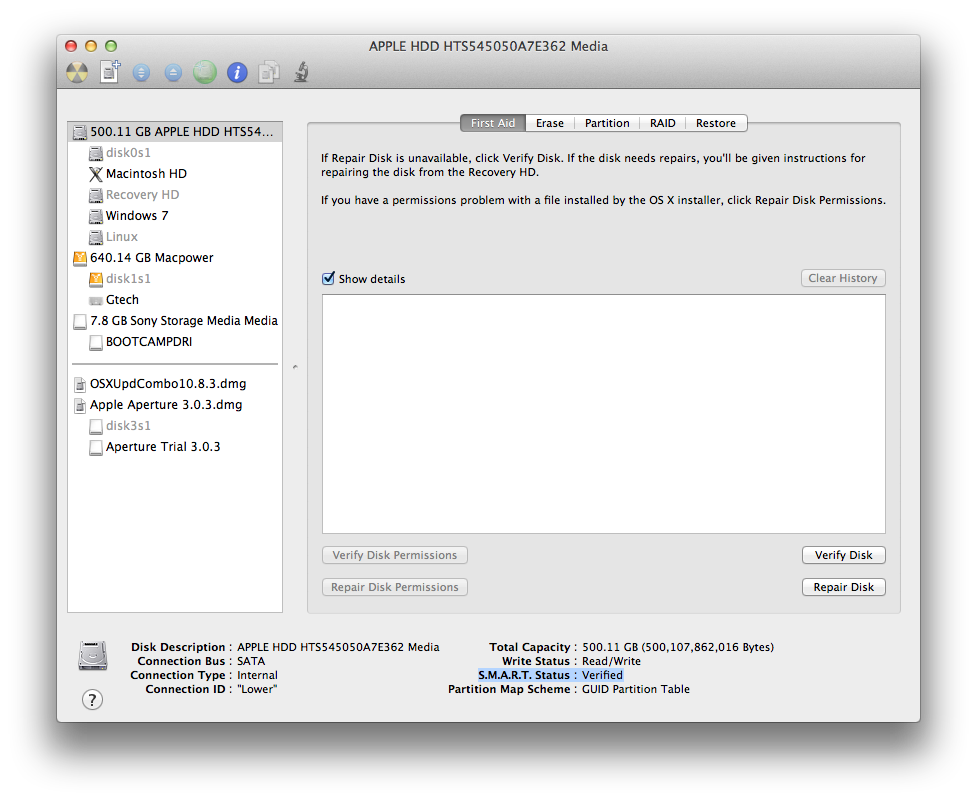Select the 500.11 GB APPLE HDD disk

175,131
